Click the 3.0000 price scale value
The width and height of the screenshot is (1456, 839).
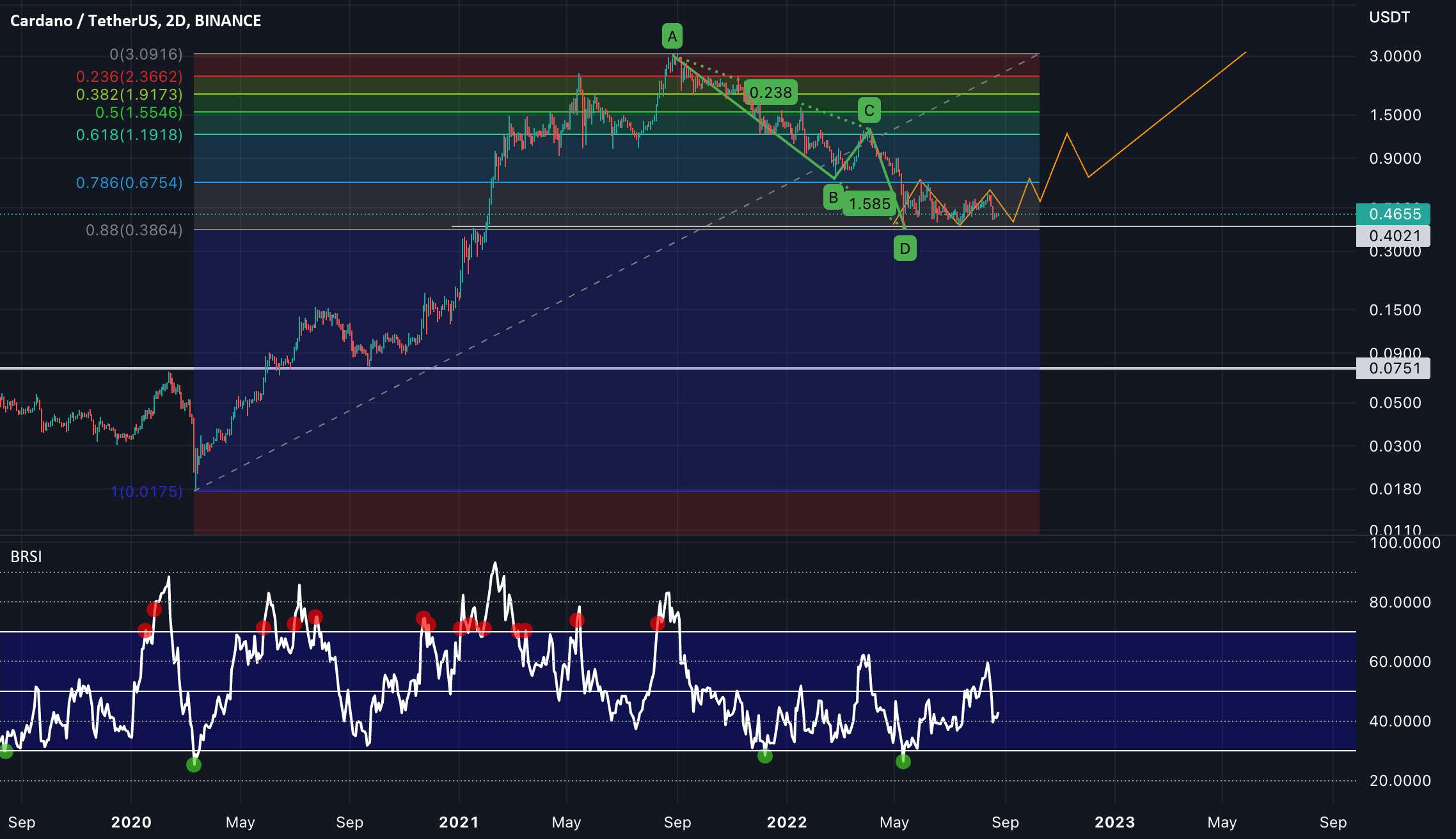(1395, 56)
